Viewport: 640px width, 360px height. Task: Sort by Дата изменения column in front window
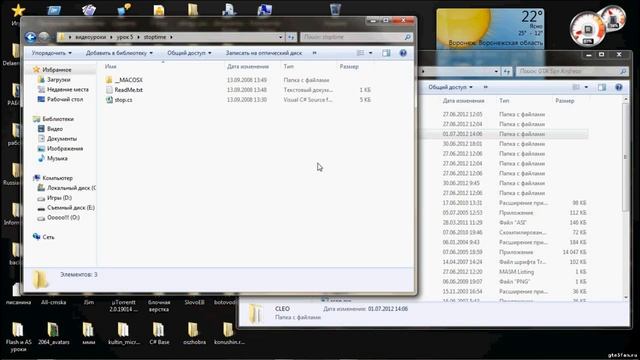[248, 67]
